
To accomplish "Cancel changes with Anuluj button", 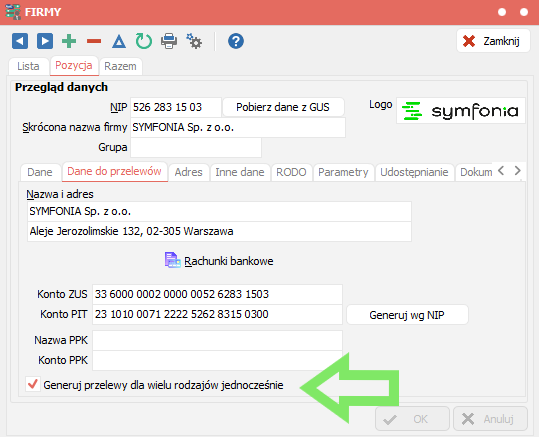I will tap(490, 419).
